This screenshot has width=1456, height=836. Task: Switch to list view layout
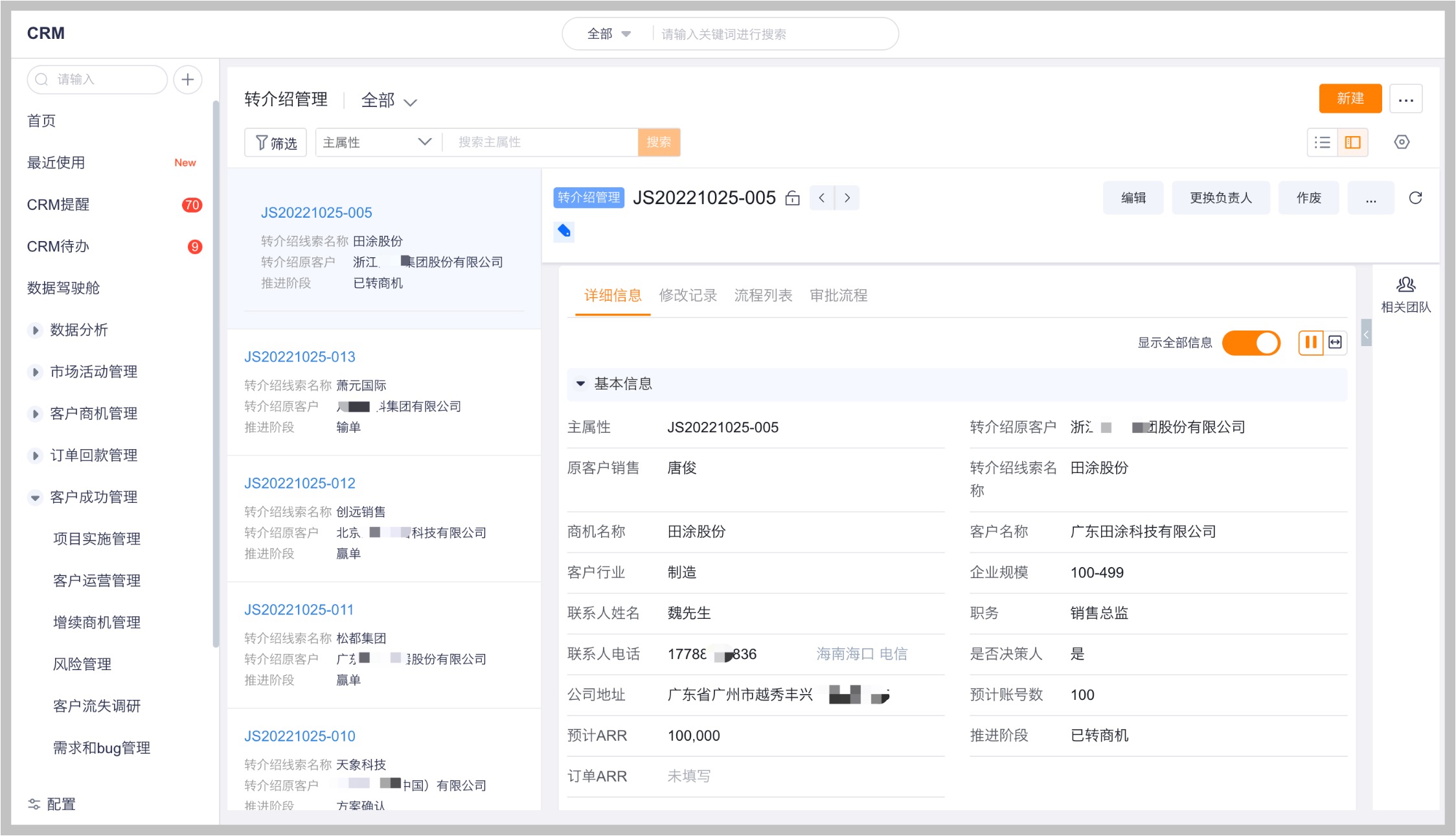(x=1323, y=143)
